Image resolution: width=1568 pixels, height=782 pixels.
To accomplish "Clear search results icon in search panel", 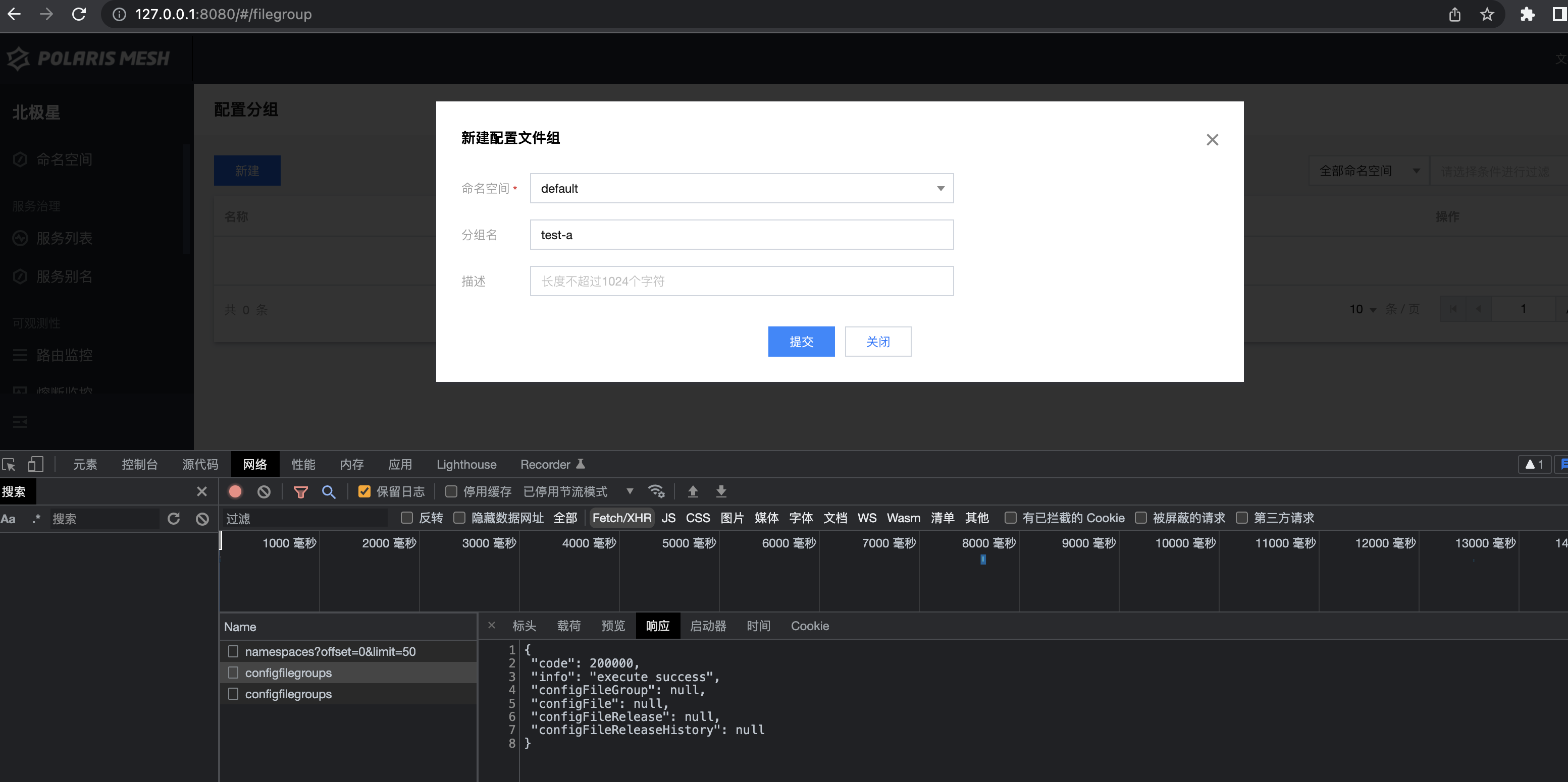I will coord(202,519).
